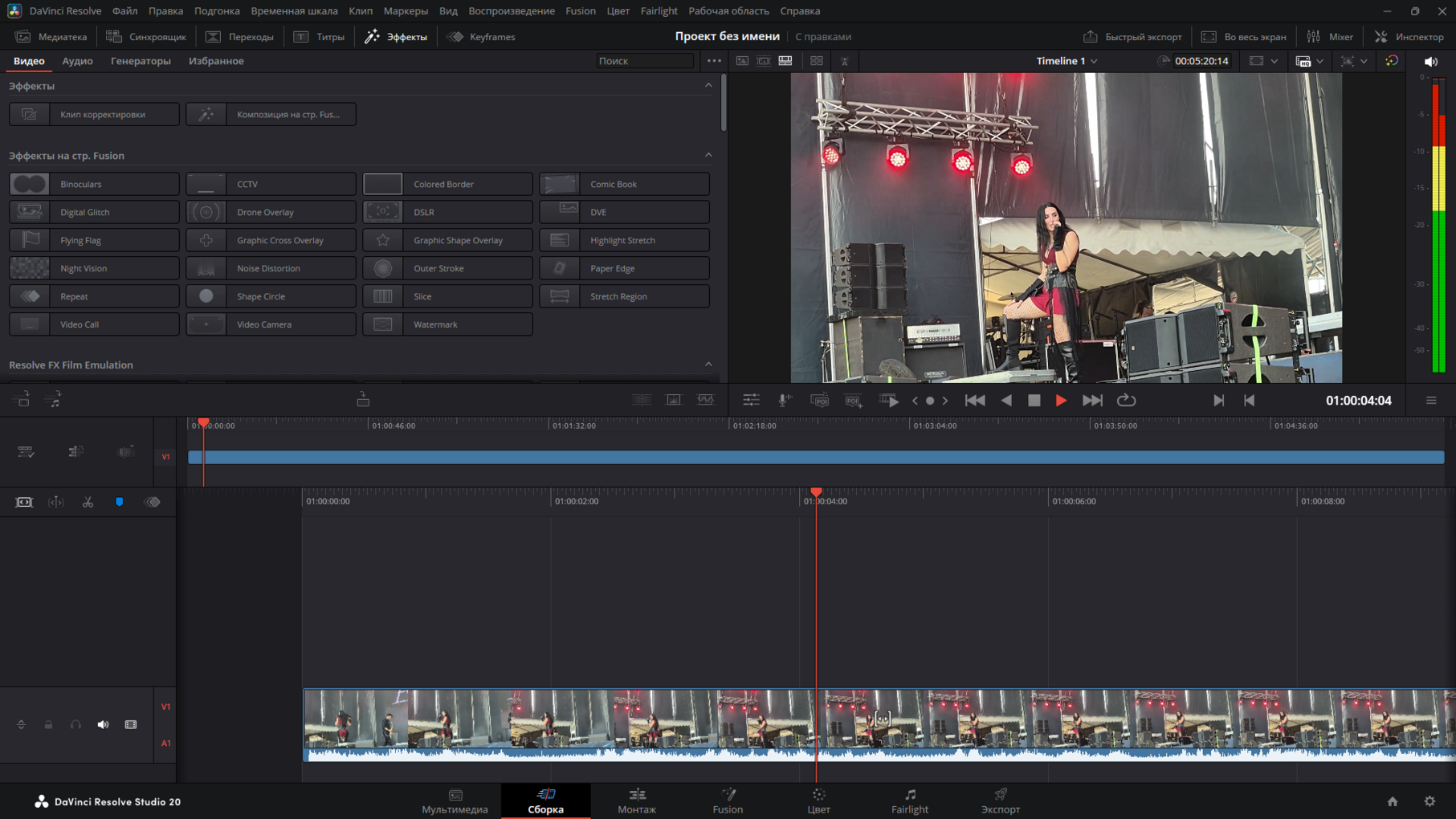Image resolution: width=1456 pixels, height=819 pixels.
Task: Jump to the first frame of timeline
Action: click(974, 400)
